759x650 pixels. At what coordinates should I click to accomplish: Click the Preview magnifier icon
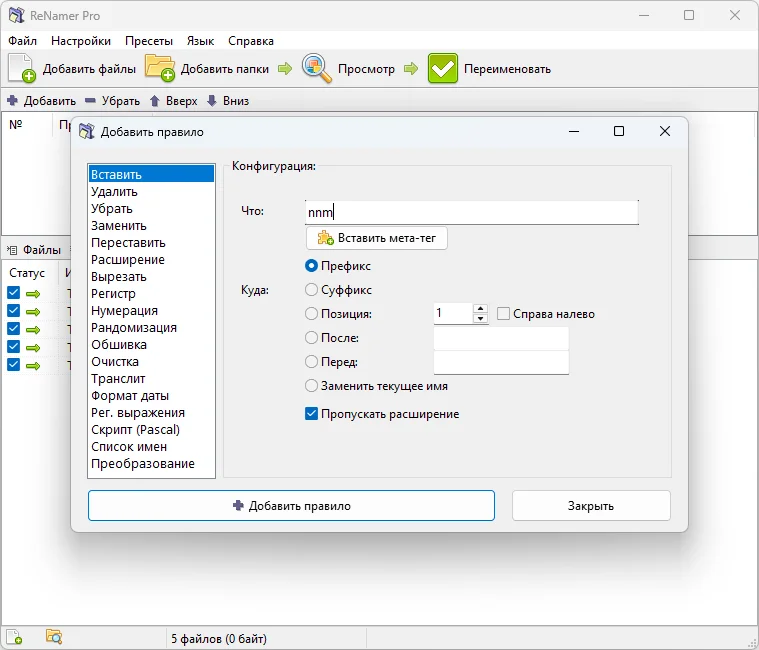click(x=317, y=69)
